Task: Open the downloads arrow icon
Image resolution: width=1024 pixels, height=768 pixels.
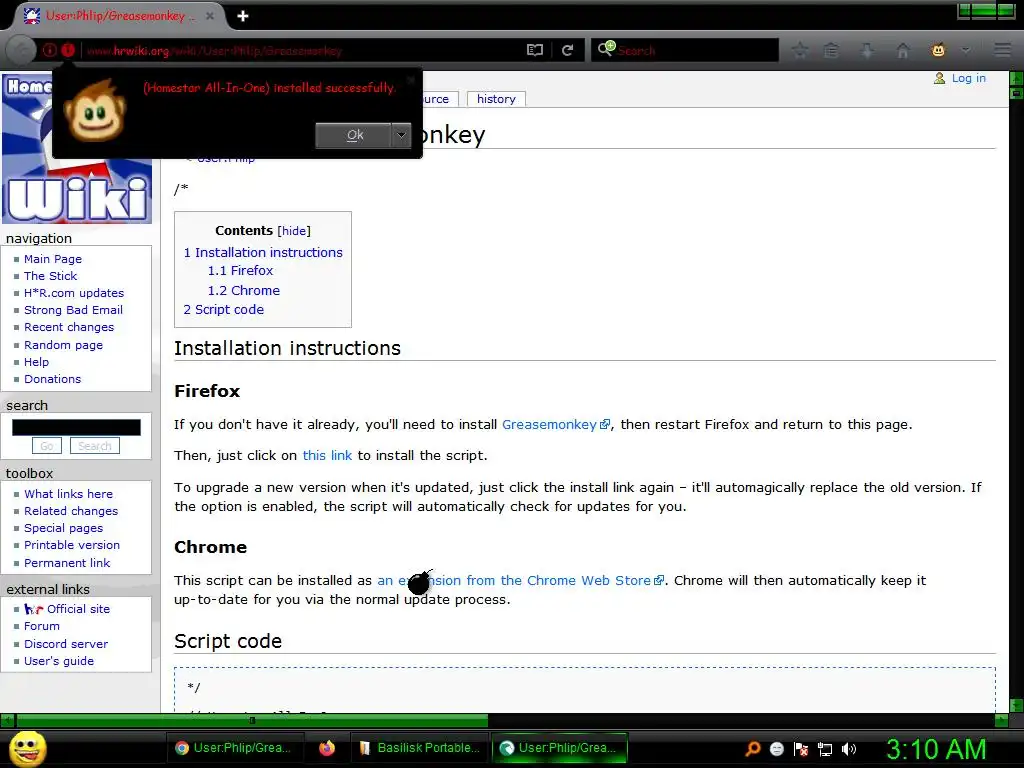Action: coord(867,50)
